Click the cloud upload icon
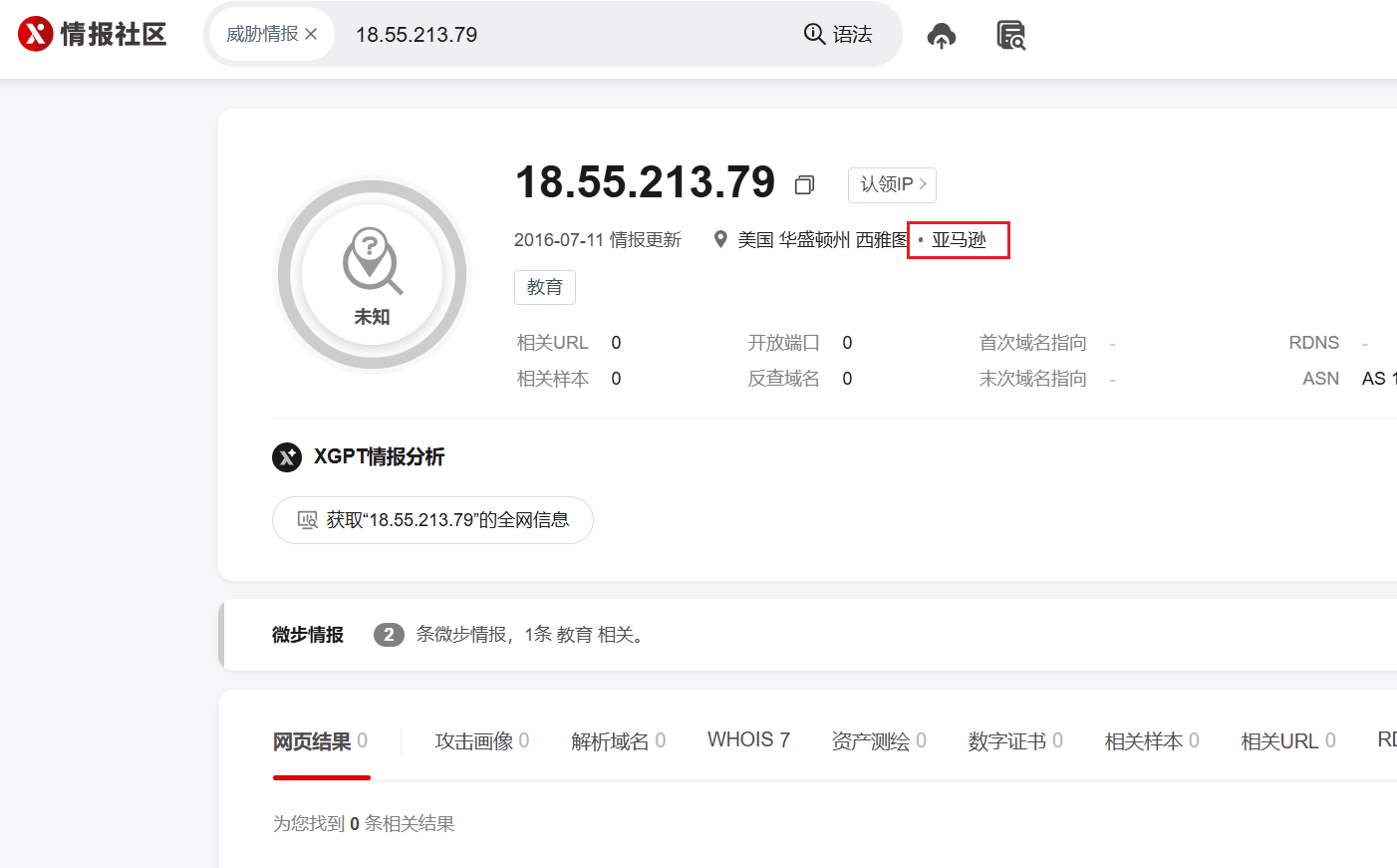This screenshot has height=868, width=1397. tap(941, 36)
